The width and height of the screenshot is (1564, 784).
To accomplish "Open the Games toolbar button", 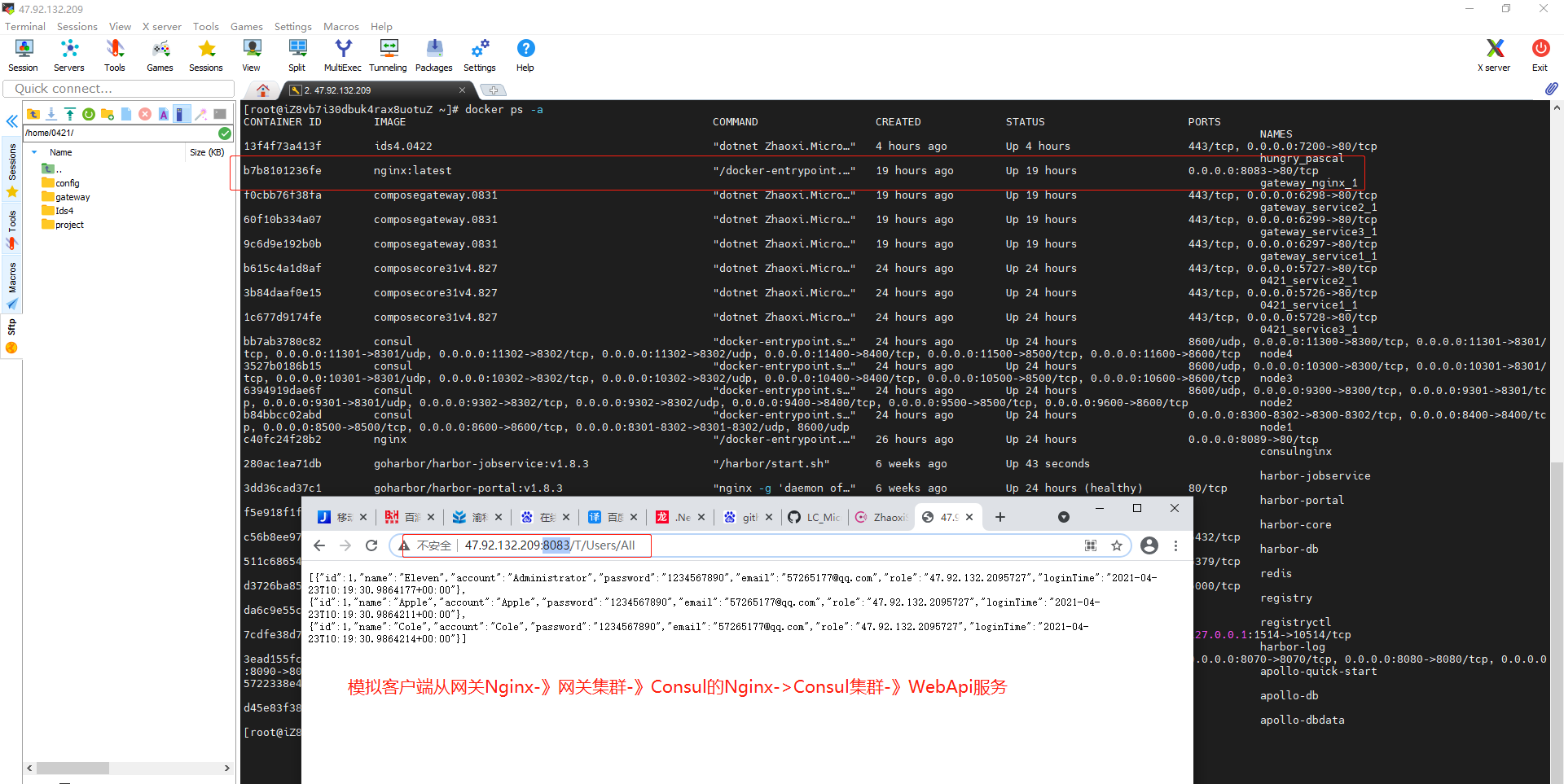I will (160, 55).
